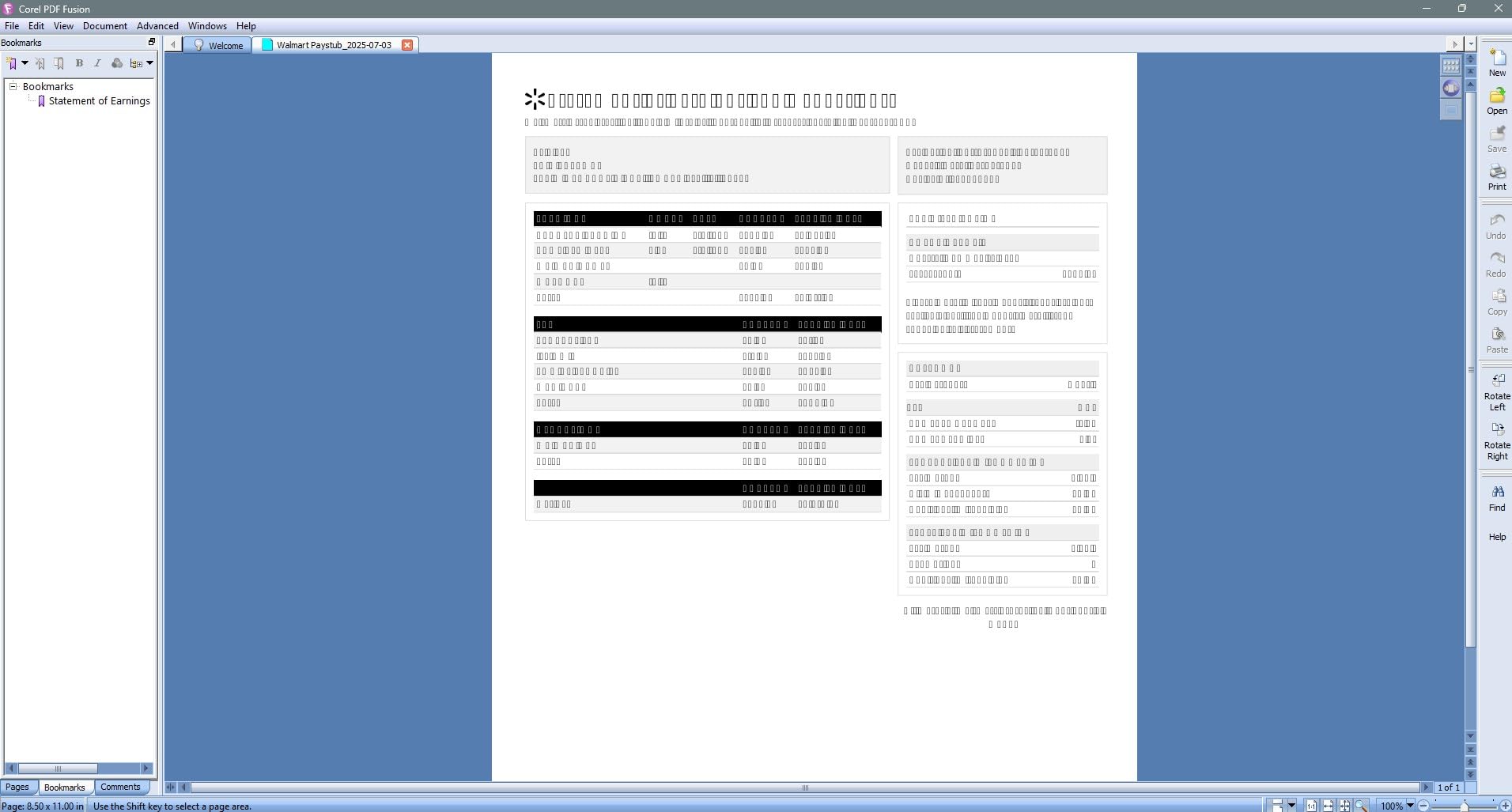This screenshot has height=812, width=1512.
Task: Select the Walmart Paystub_2025-07-03 tab
Action: (x=334, y=45)
